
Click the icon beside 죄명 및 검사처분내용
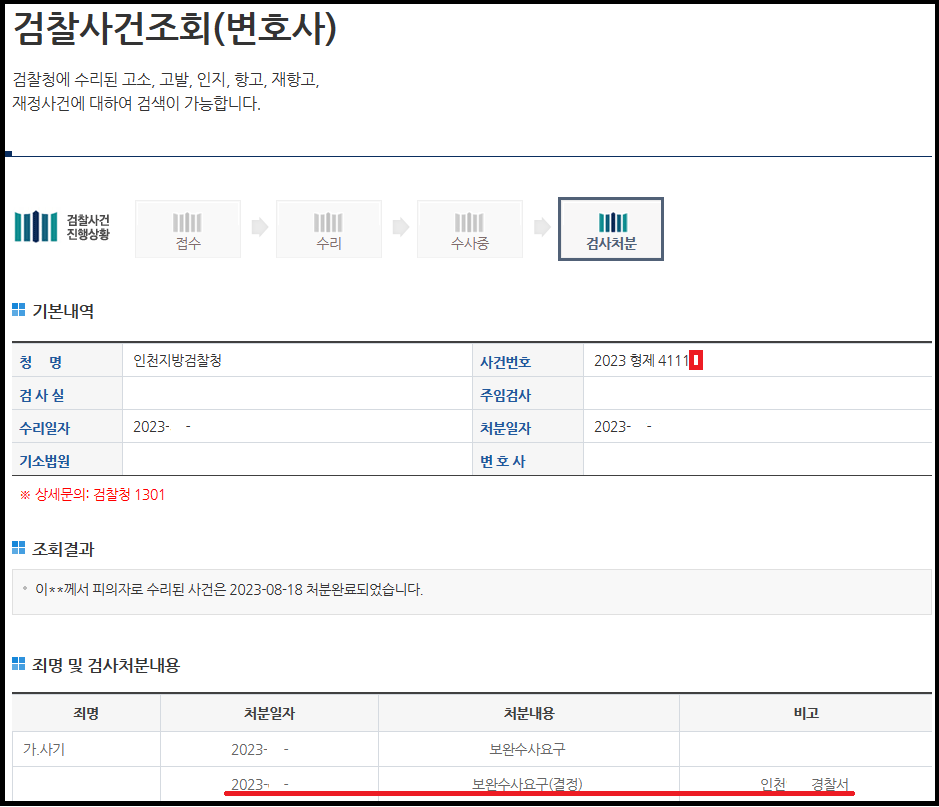[x=18, y=664]
